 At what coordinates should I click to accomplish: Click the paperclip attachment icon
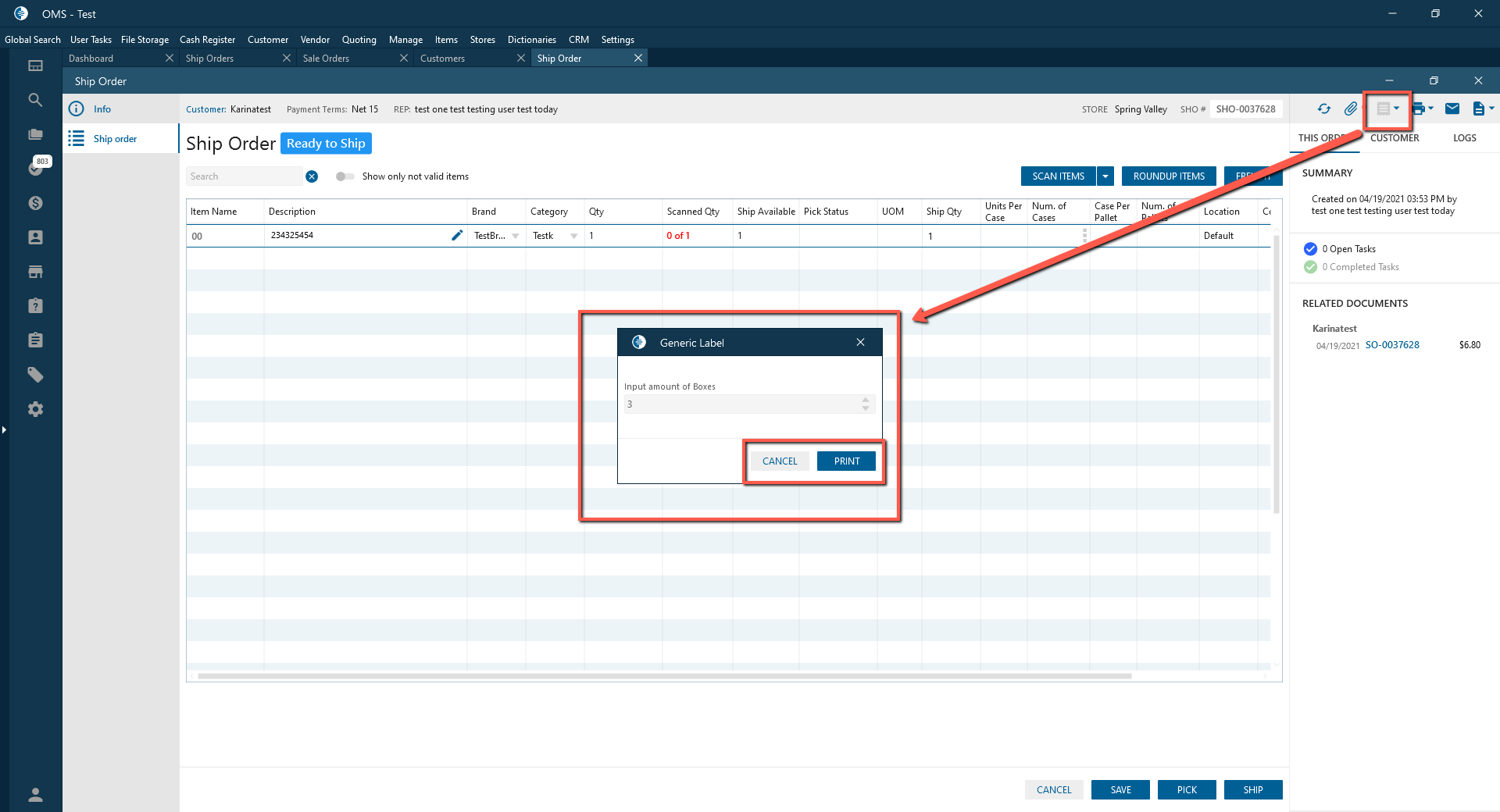1350,109
